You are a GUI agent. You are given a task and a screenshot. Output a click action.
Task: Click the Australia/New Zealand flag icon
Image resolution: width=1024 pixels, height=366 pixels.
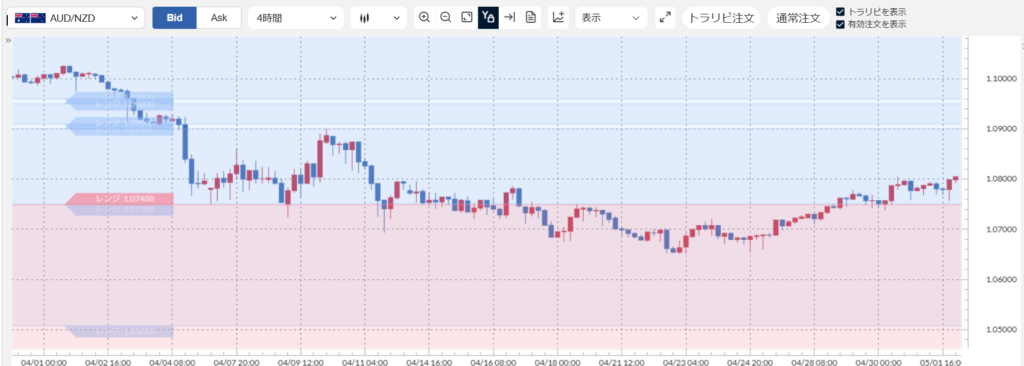[x=30, y=18]
